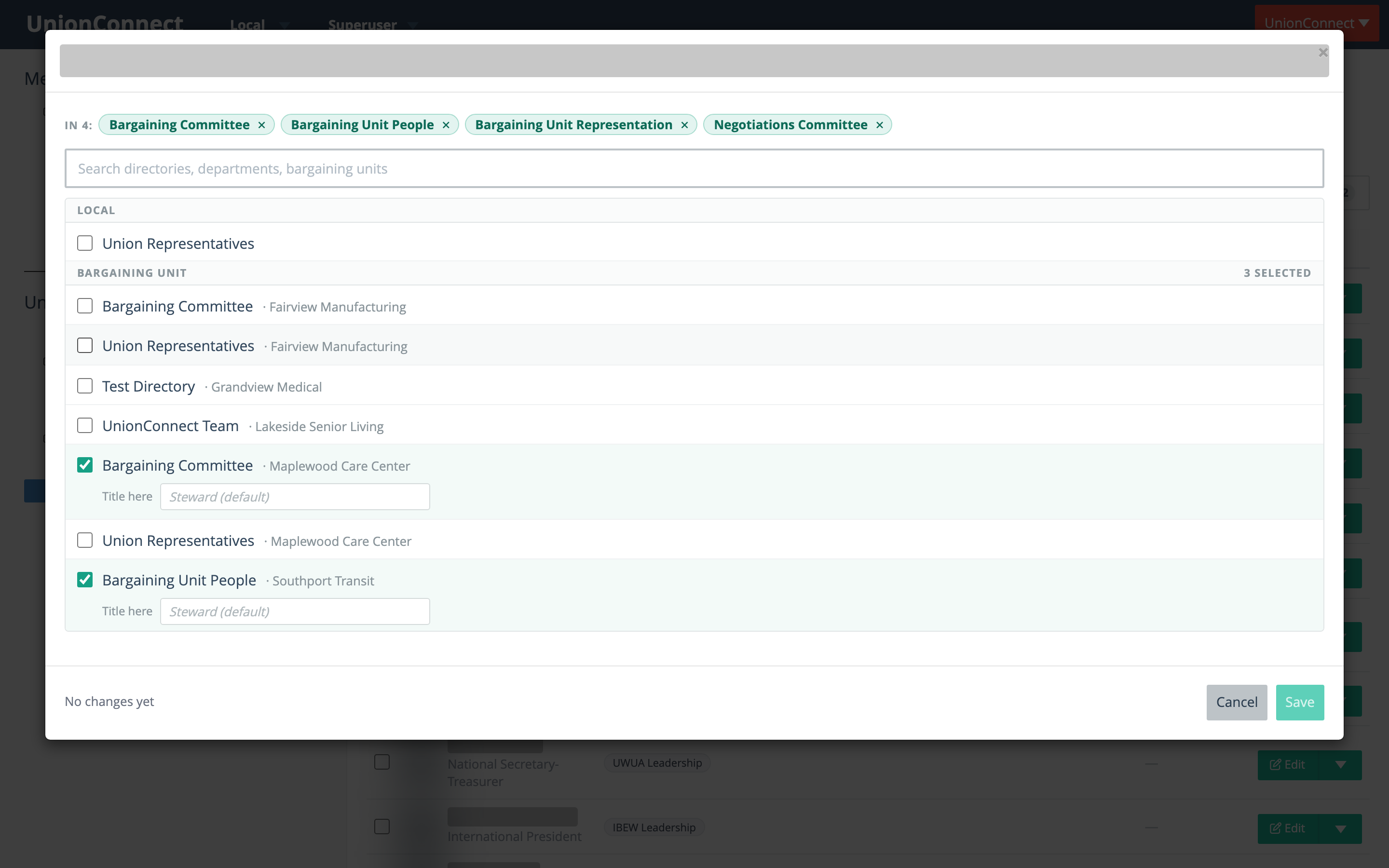Remove the Bargaining Unit People chip
Screen dimensions: 1389x868
pos(446,125)
